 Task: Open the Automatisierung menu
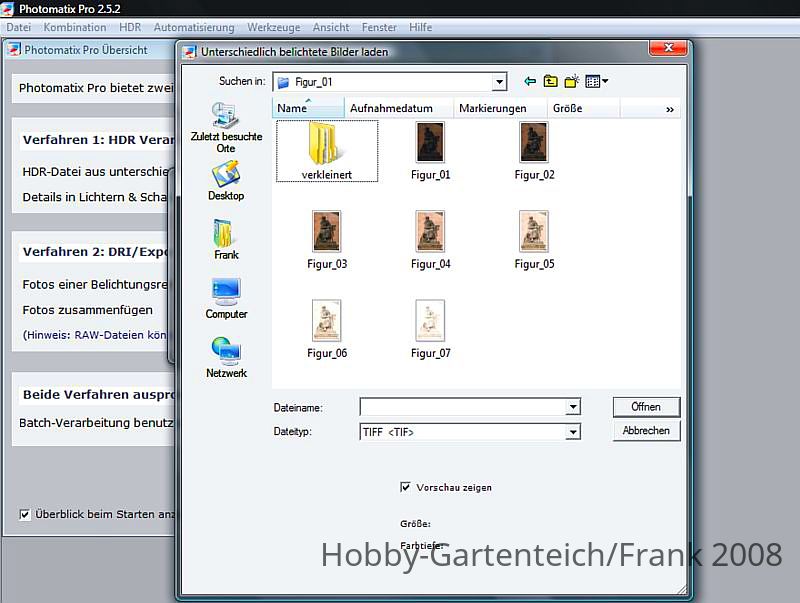point(194,27)
